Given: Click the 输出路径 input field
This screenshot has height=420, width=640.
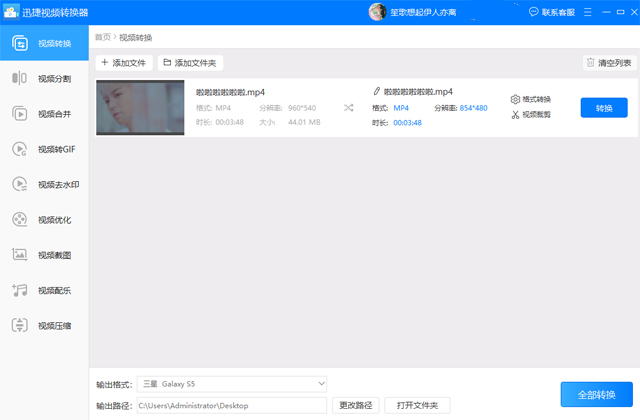Looking at the screenshot, I should pyautogui.click(x=232, y=405).
